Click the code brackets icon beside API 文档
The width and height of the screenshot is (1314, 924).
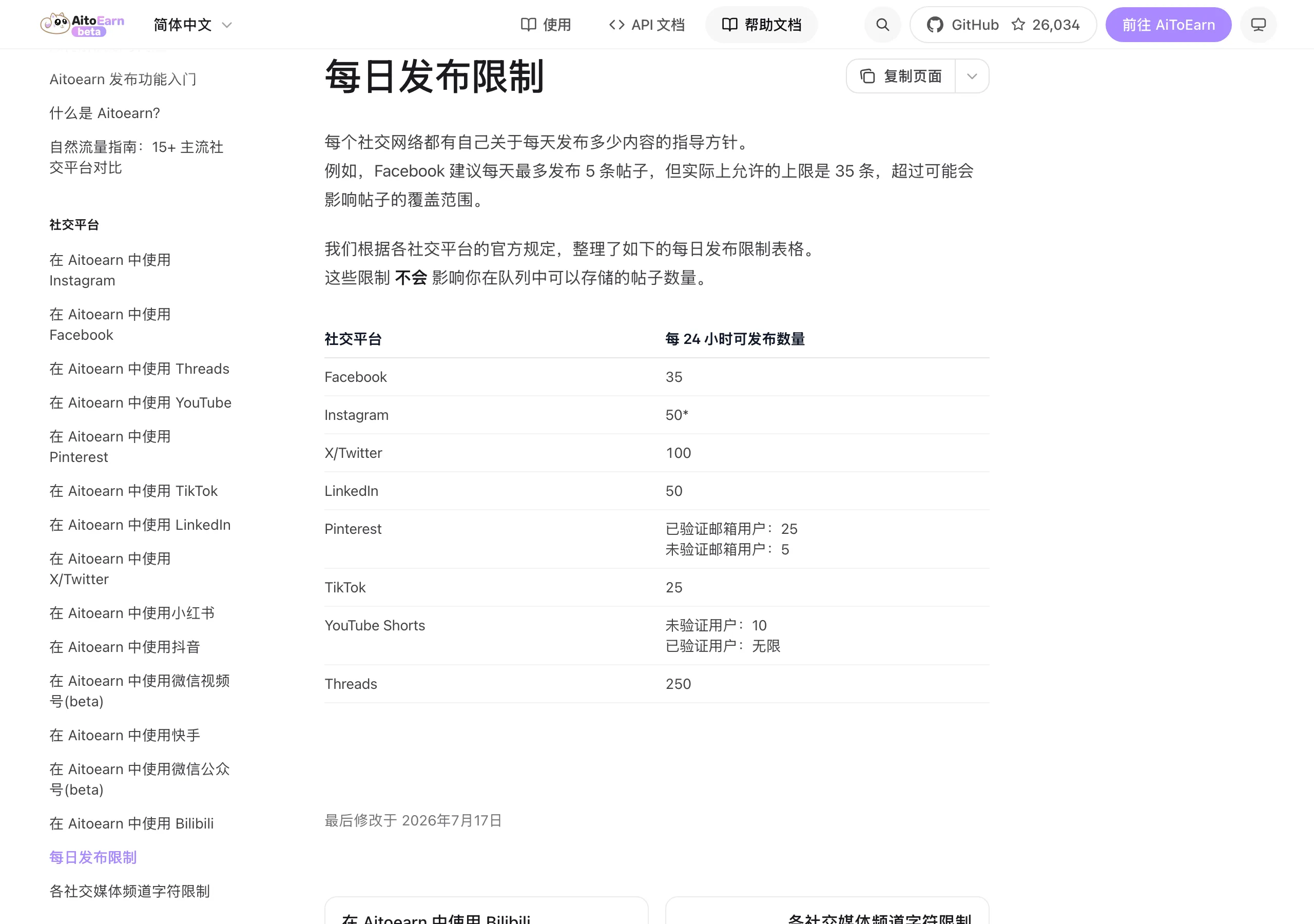[616, 25]
